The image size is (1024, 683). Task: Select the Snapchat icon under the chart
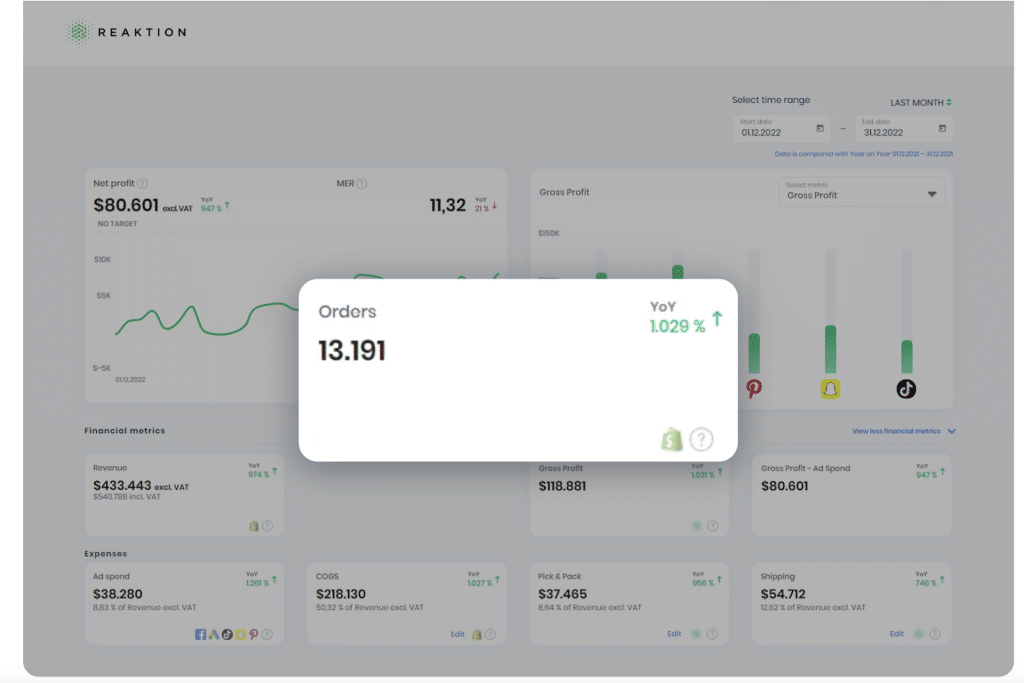click(x=830, y=389)
